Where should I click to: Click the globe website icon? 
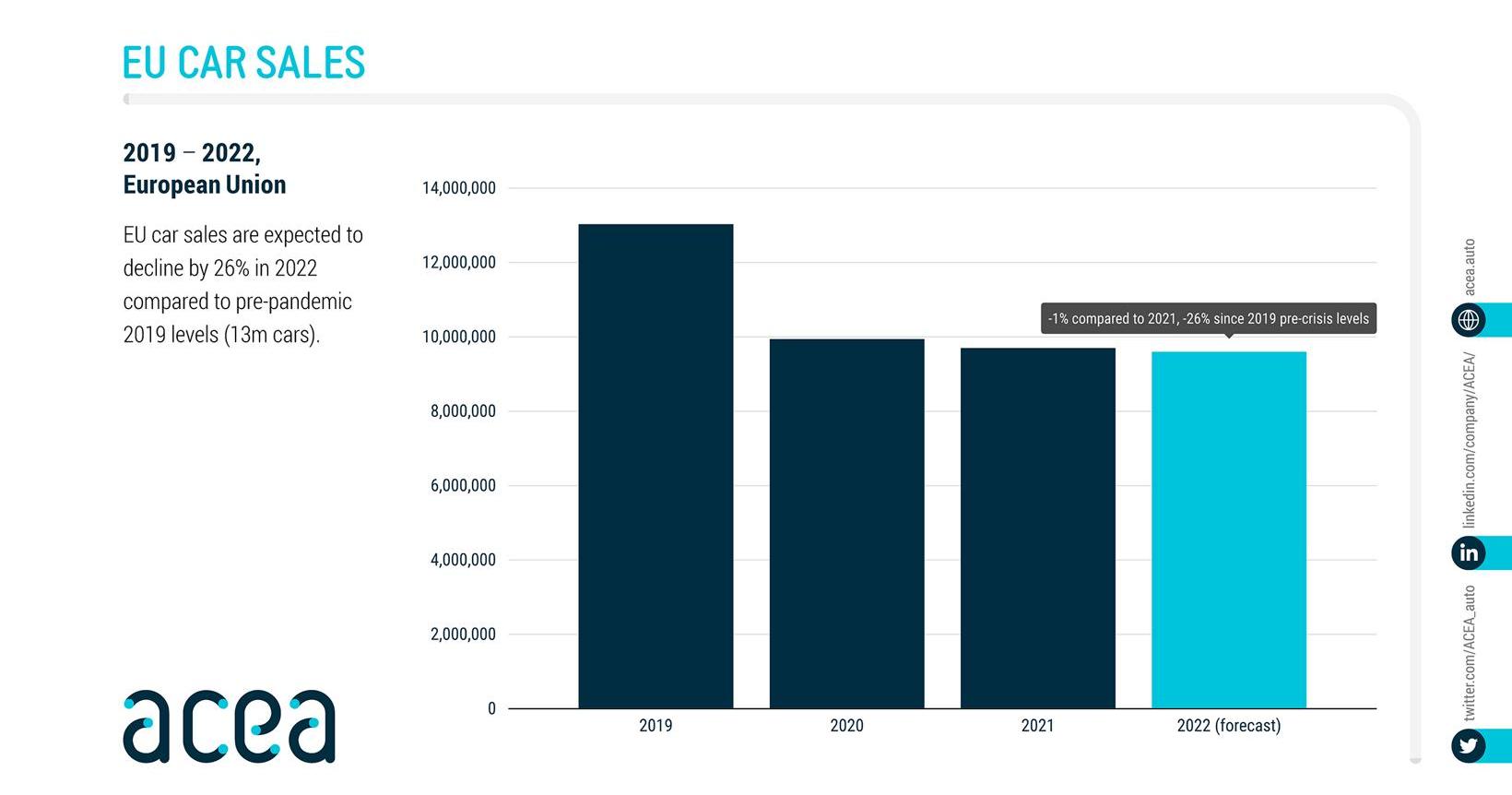tap(1469, 320)
